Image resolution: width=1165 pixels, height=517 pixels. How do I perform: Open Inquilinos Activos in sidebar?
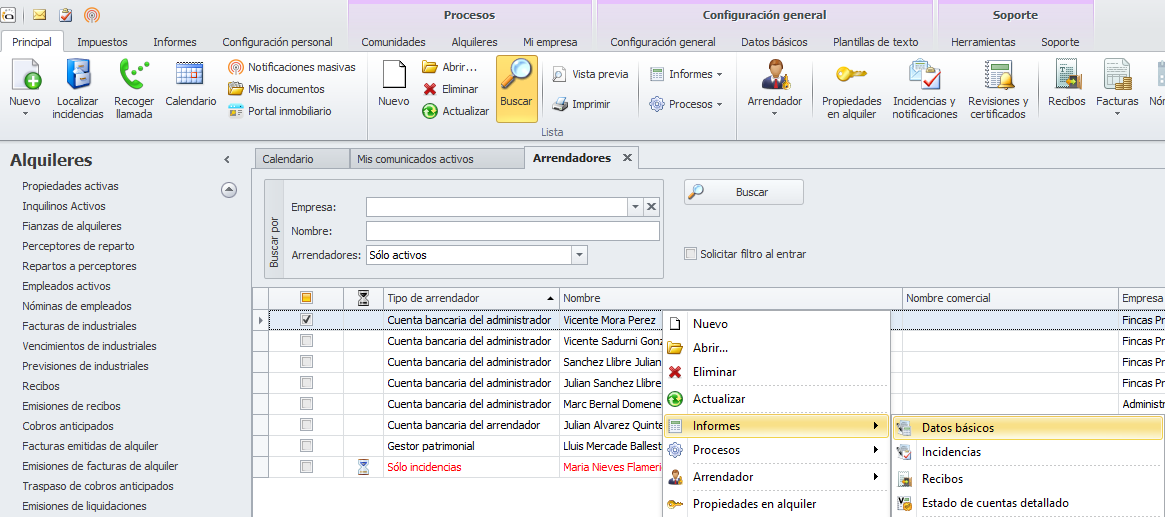pos(64,206)
